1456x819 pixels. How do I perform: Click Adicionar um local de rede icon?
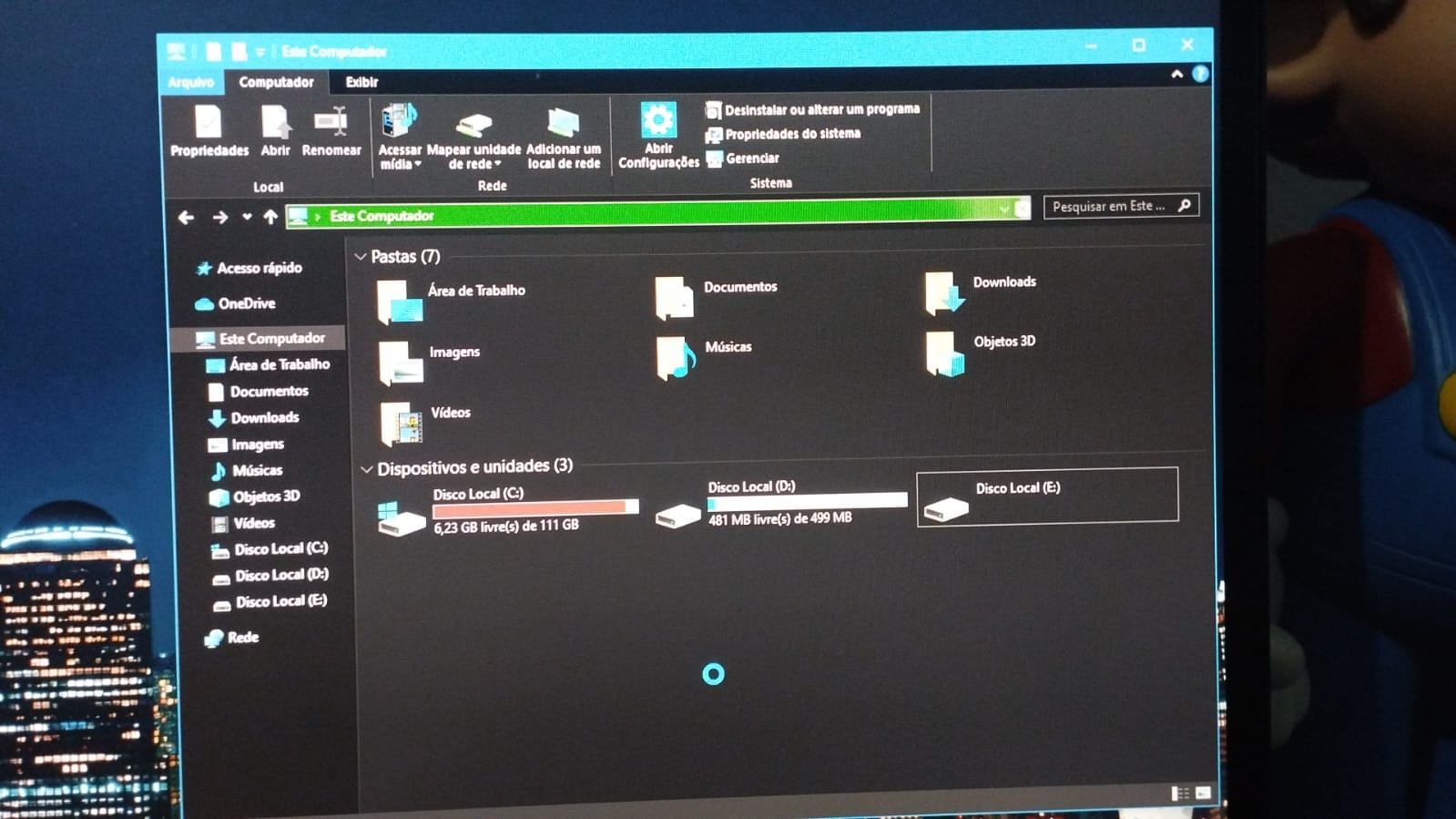click(564, 122)
